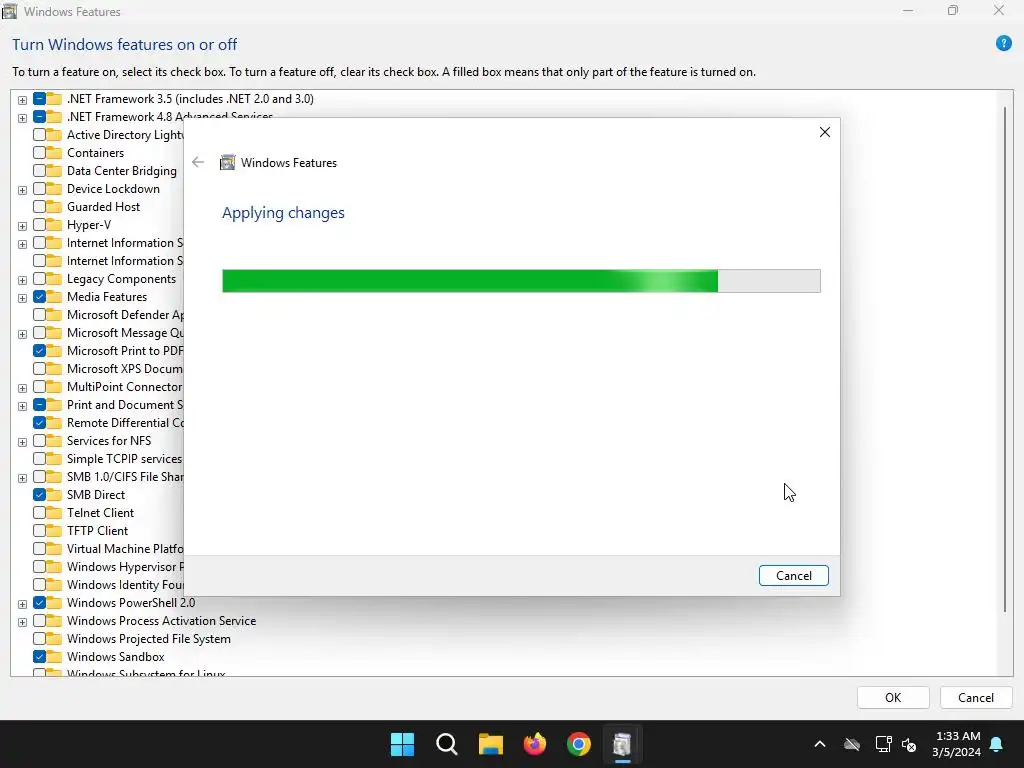This screenshot has height=768, width=1024.
Task: Click the Guarded Host folder icon
Action: point(54,206)
